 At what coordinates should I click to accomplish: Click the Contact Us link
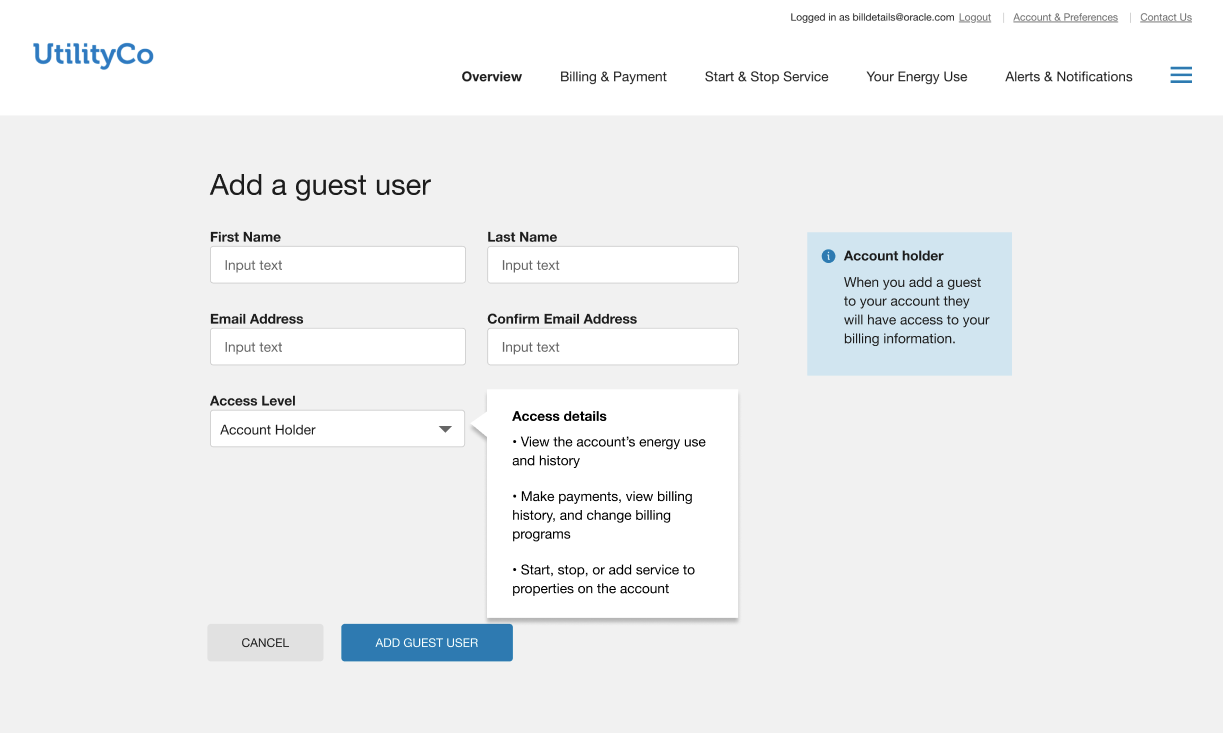(x=1165, y=18)
